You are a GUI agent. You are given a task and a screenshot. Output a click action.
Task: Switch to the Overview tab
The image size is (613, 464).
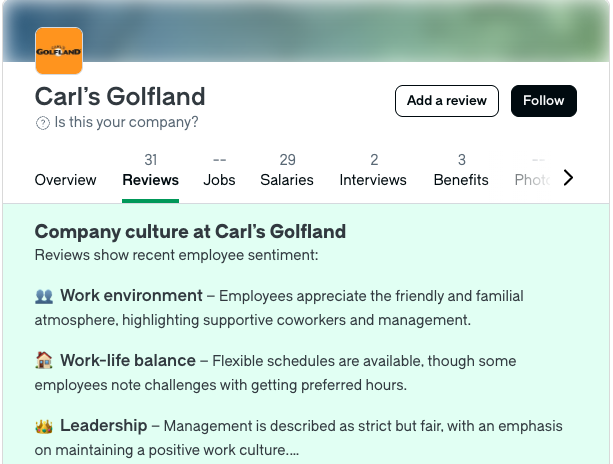click(x=66, y=180)
